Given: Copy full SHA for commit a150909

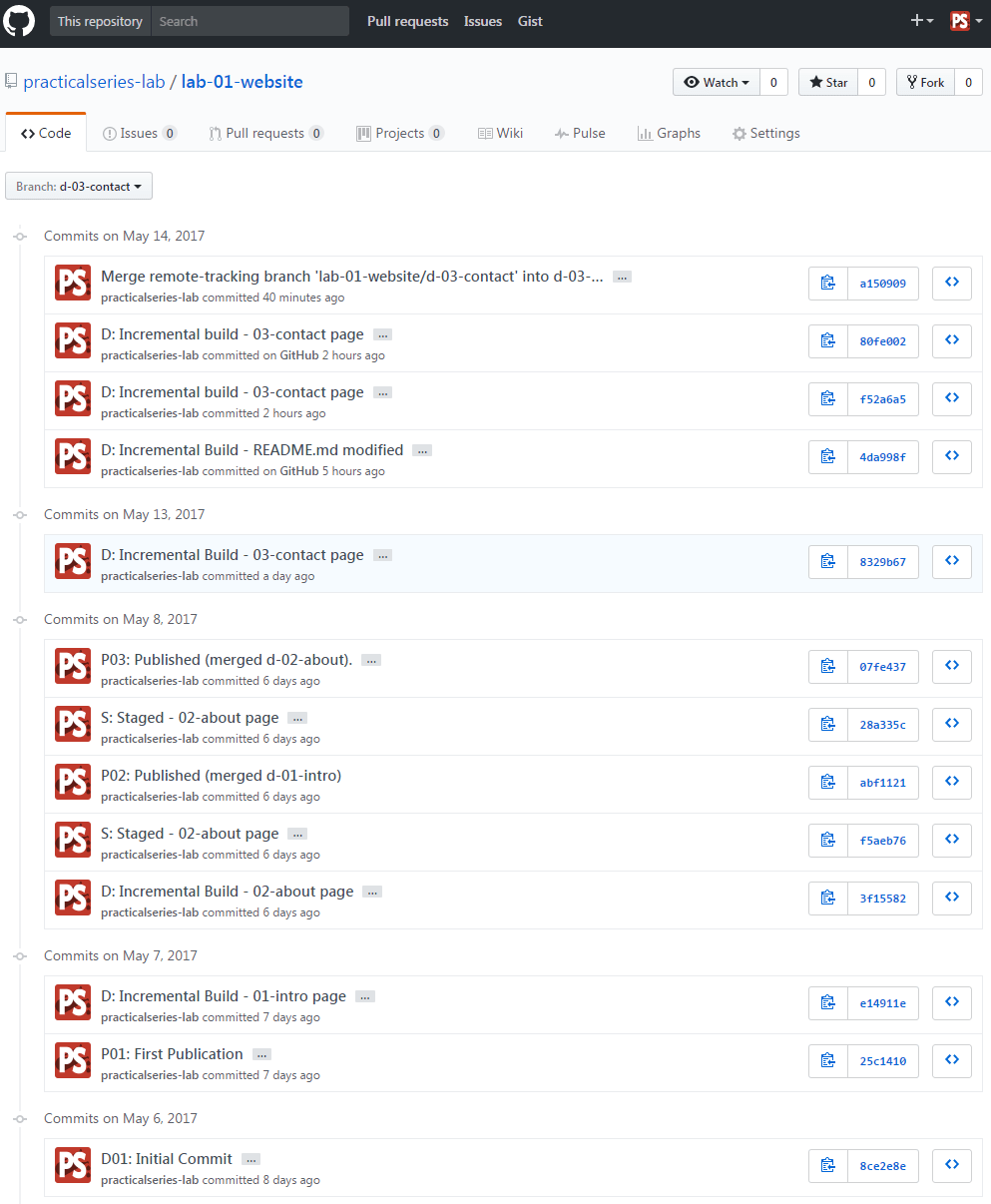Looking at the screenshot, I should (x=828, y=284).
